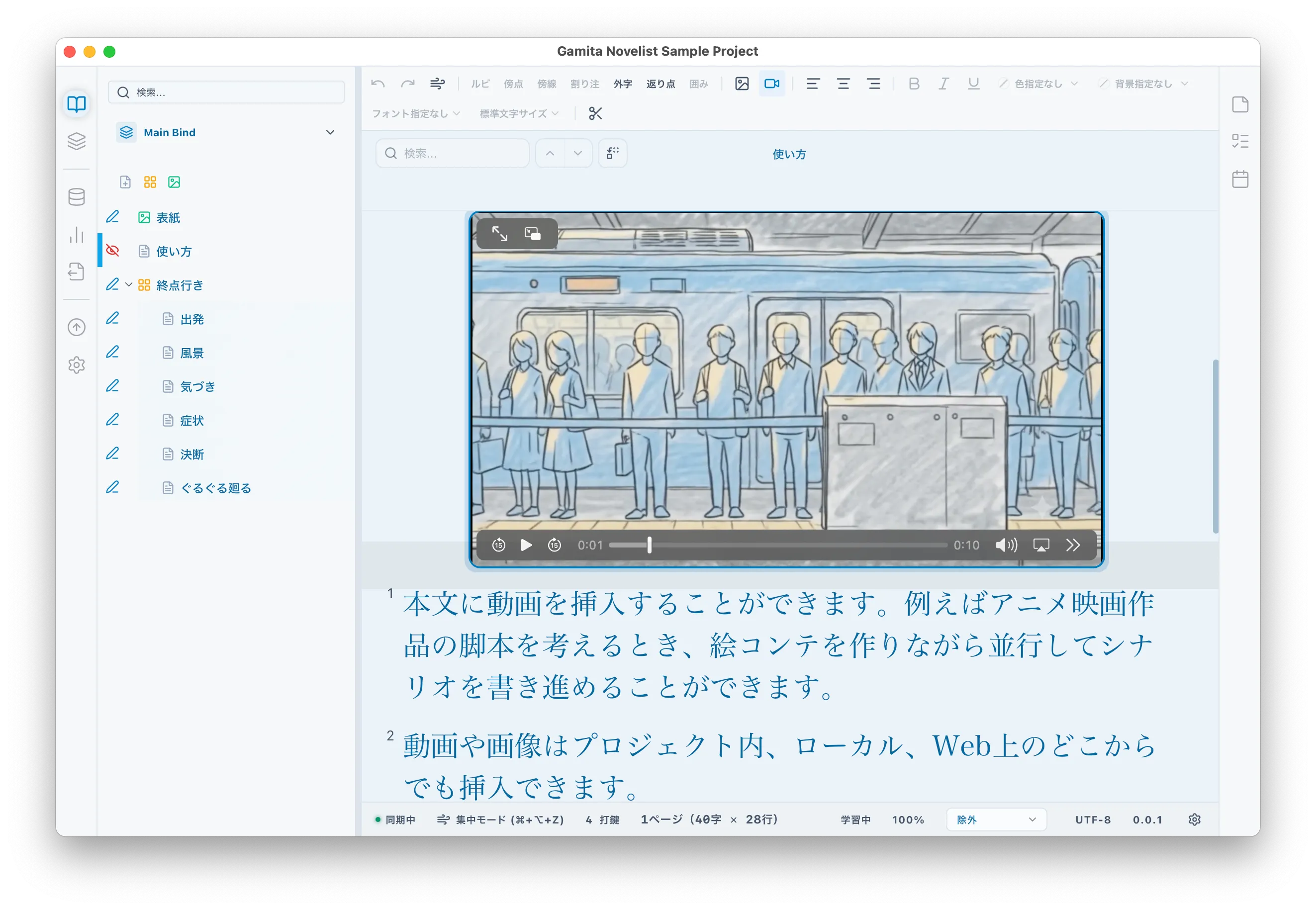
Task: Align text center
Action: (843, 84)
